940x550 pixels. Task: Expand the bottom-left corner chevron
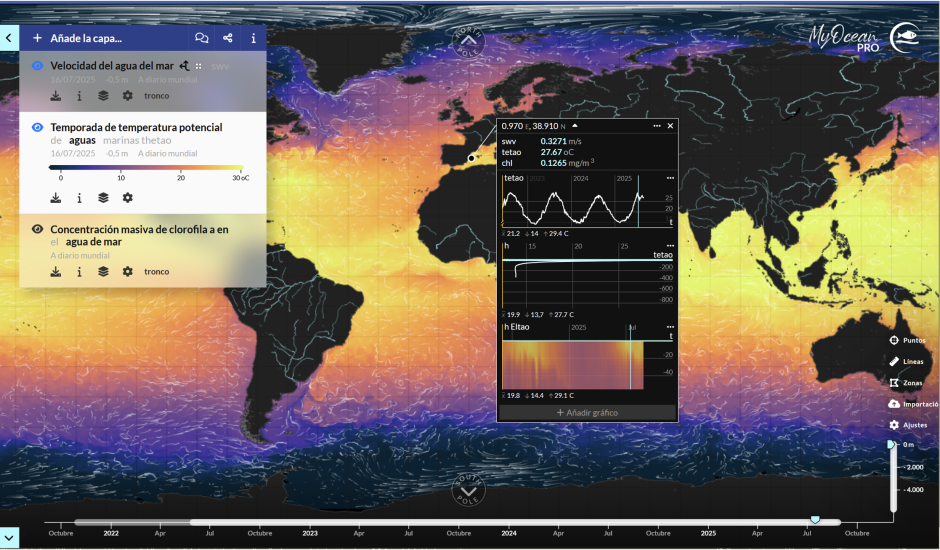(x=8, y=537)
